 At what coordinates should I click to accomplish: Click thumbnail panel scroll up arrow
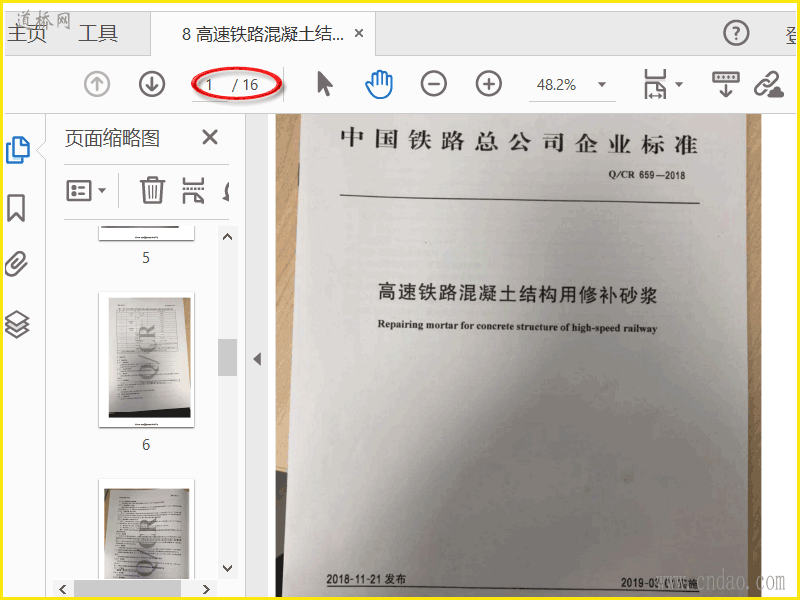pyautogui.click(x=228, y=237)
